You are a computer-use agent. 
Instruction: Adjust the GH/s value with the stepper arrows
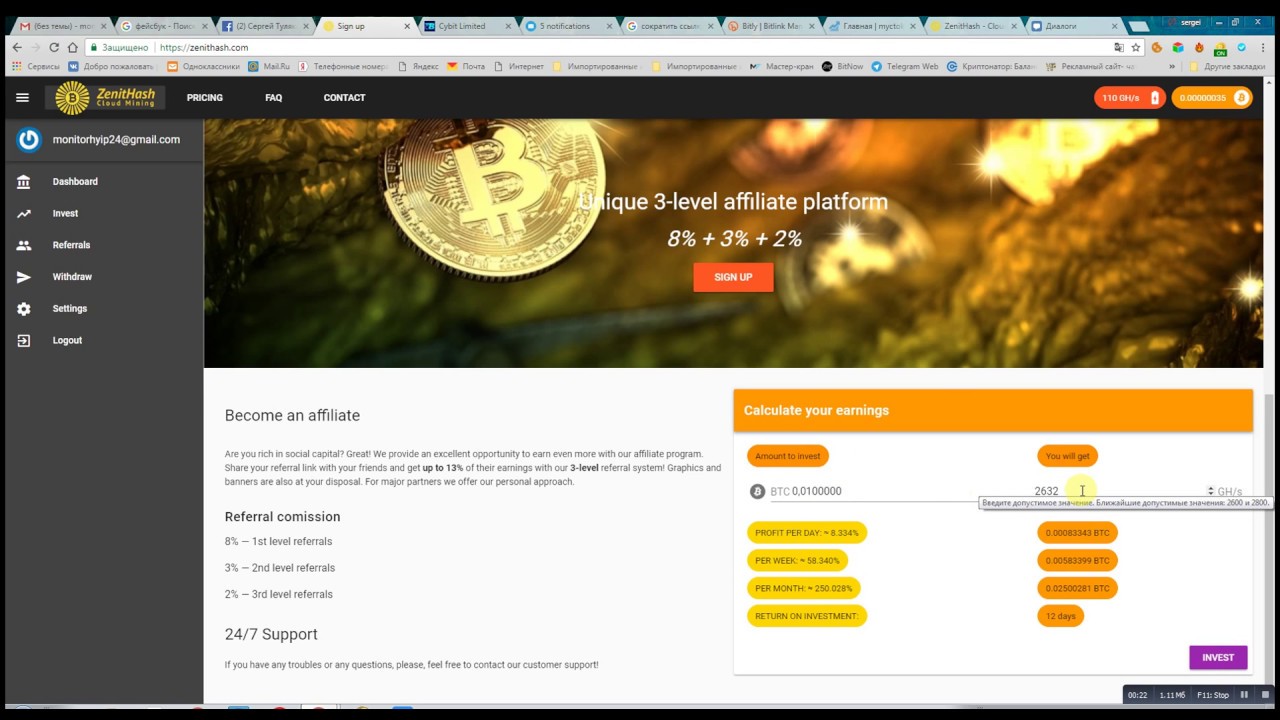pyautogui.click(x=1210, y=491)
